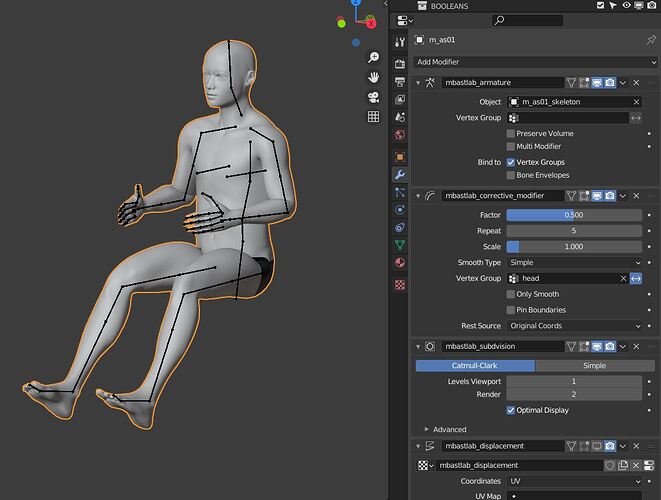
Task: Adjust the Scale 1.000 slider
Action: click(x=574, y=247)
